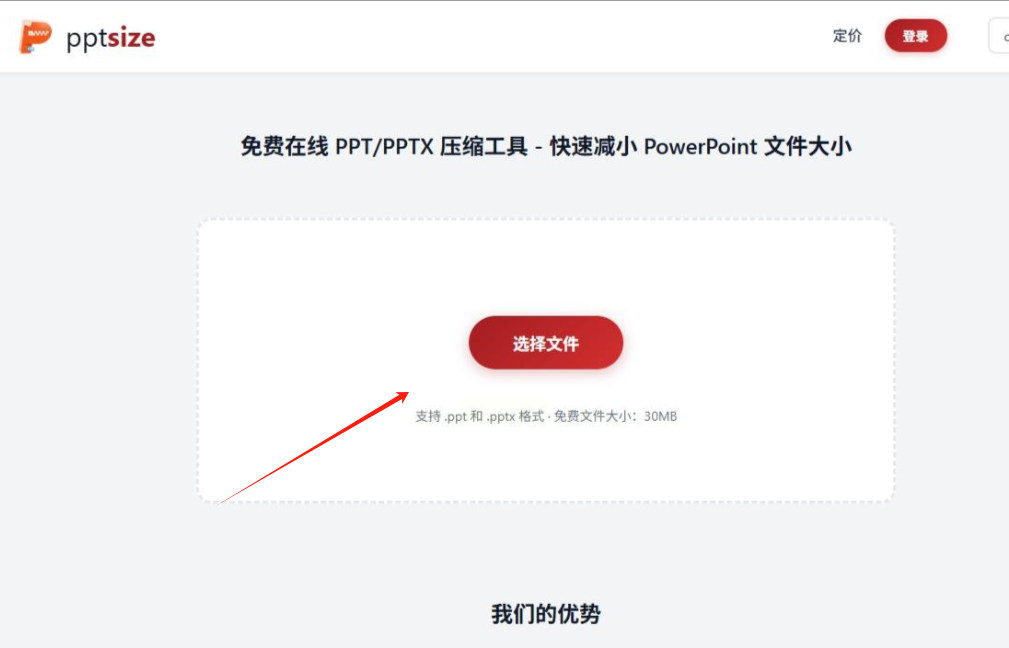The image size is (1009, 648).
Task: Click the orange pptsize P logo icon
Action: click(x=35, y=37)
